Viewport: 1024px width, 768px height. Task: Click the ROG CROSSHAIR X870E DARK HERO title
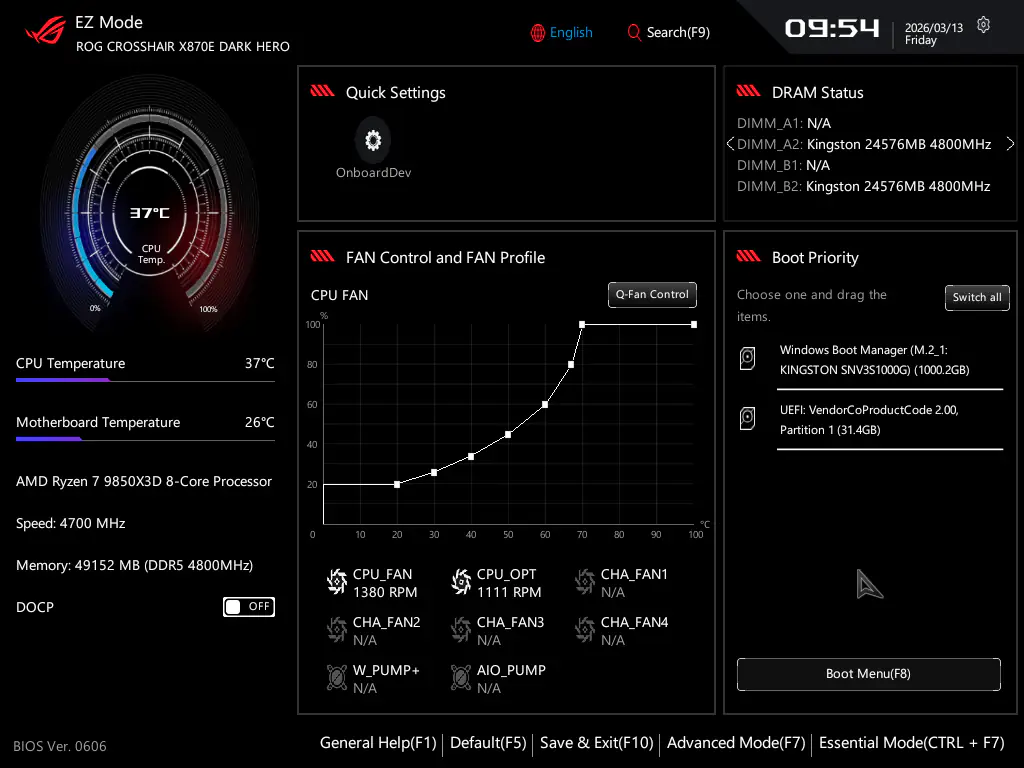(183, 46)
